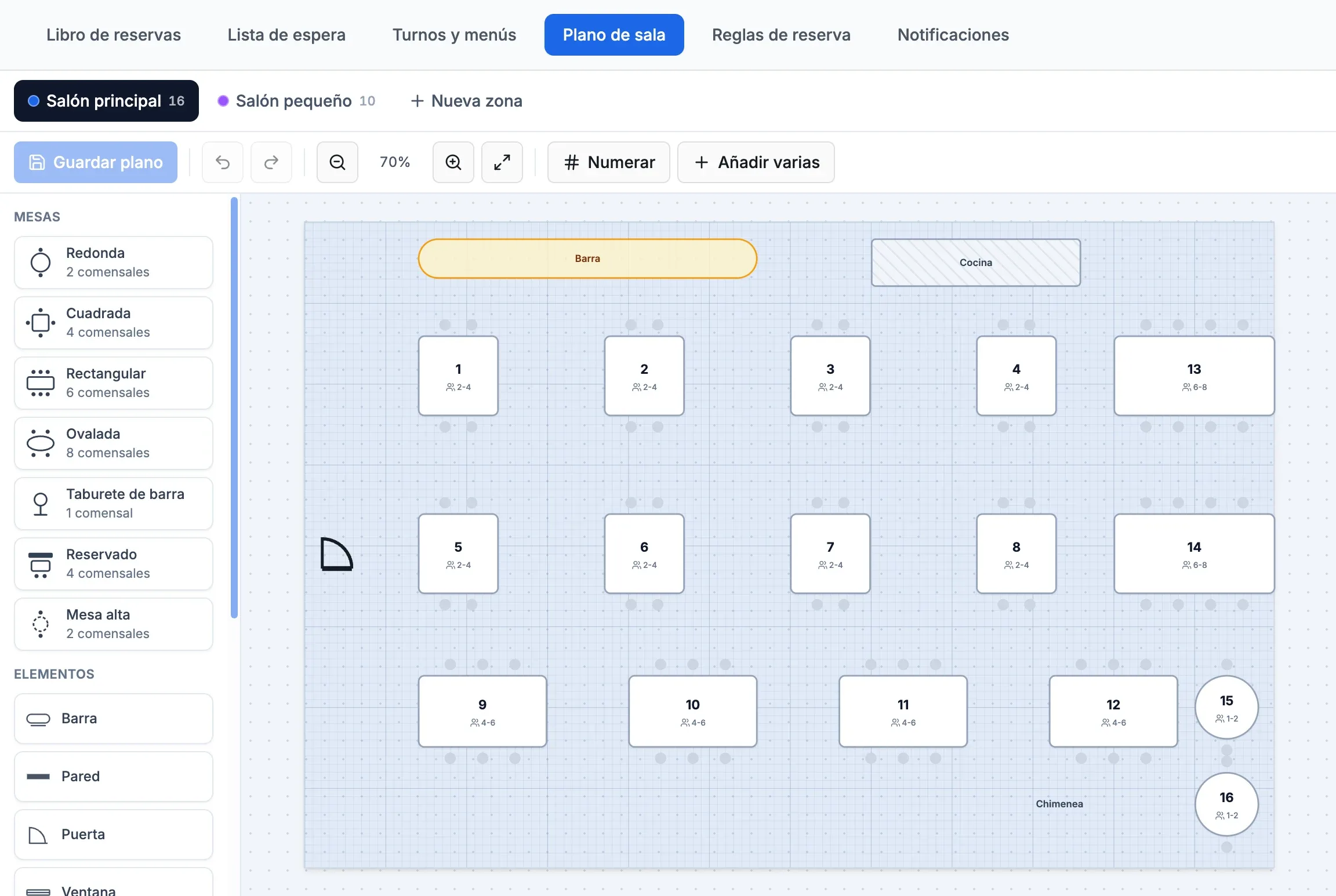The image size is (1336, 896).
Task: Select the Cuadrada table icon
Action: (41, 323)
